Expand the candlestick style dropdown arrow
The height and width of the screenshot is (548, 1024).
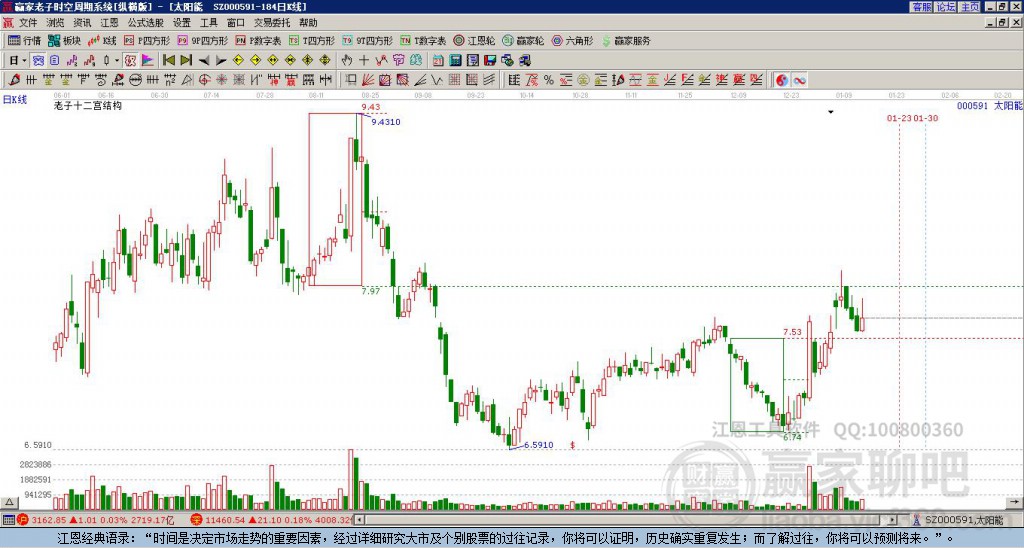click(x=117, y=61)
